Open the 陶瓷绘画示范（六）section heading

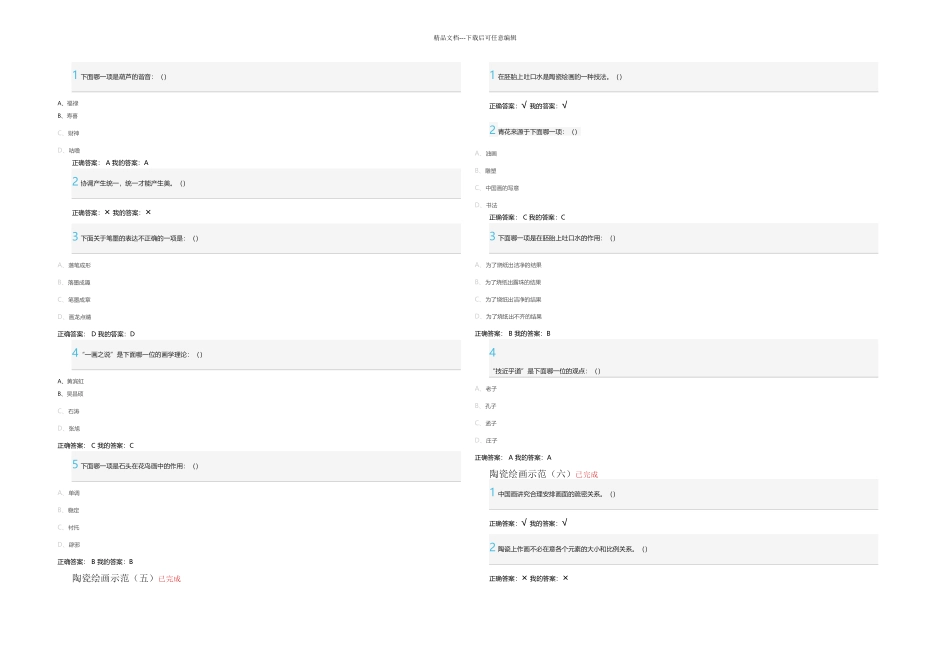pyautogui.click(x=530, y=473)
